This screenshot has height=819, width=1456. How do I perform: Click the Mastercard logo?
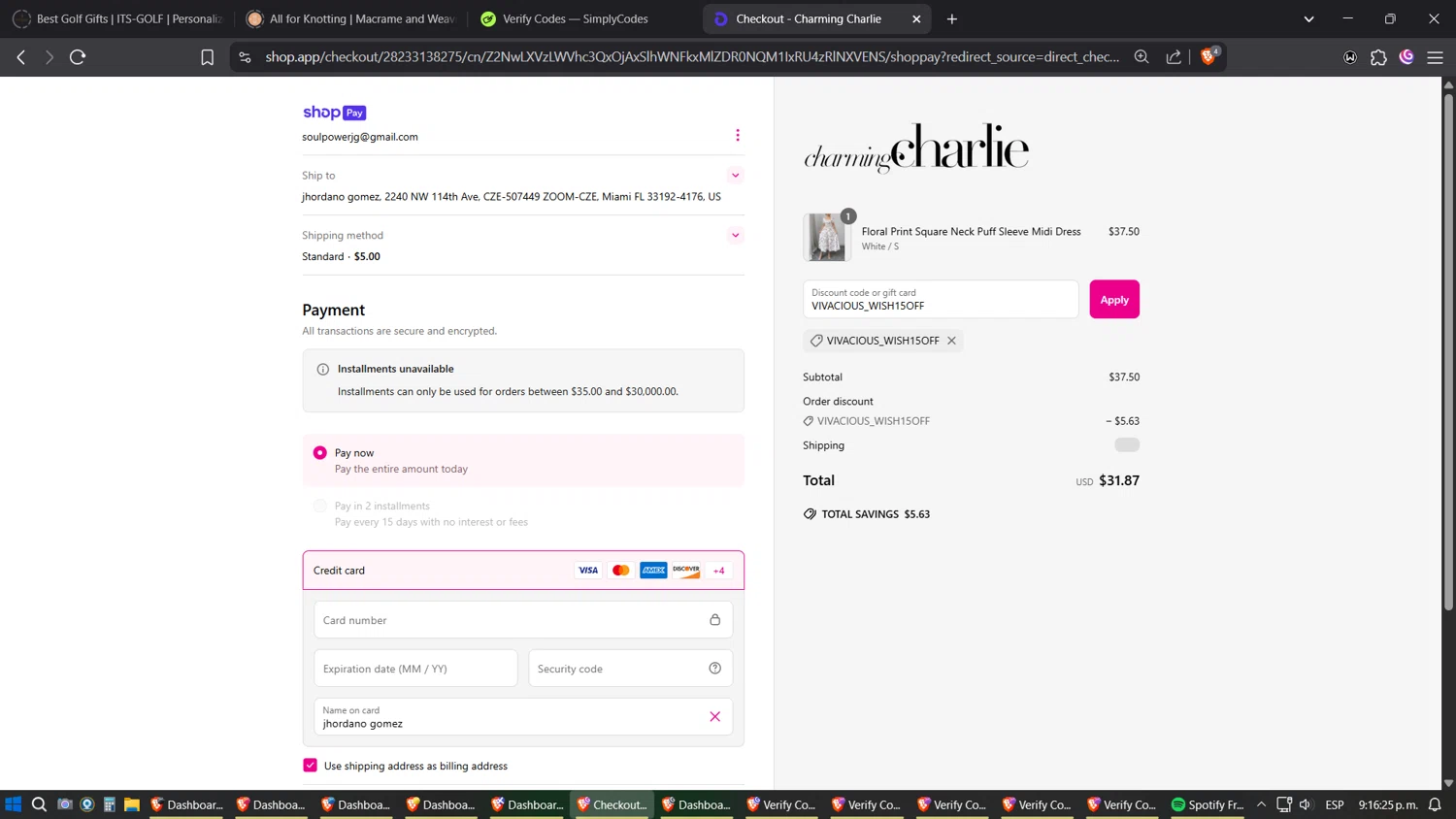click(620, 571)
